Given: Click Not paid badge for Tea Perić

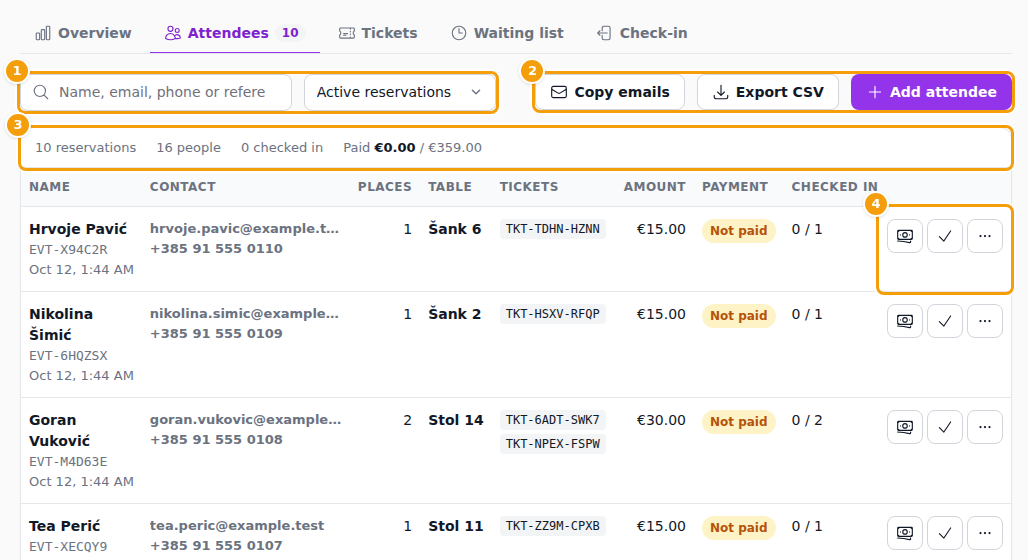Looking at the screenshot, I should click(738, 528).
